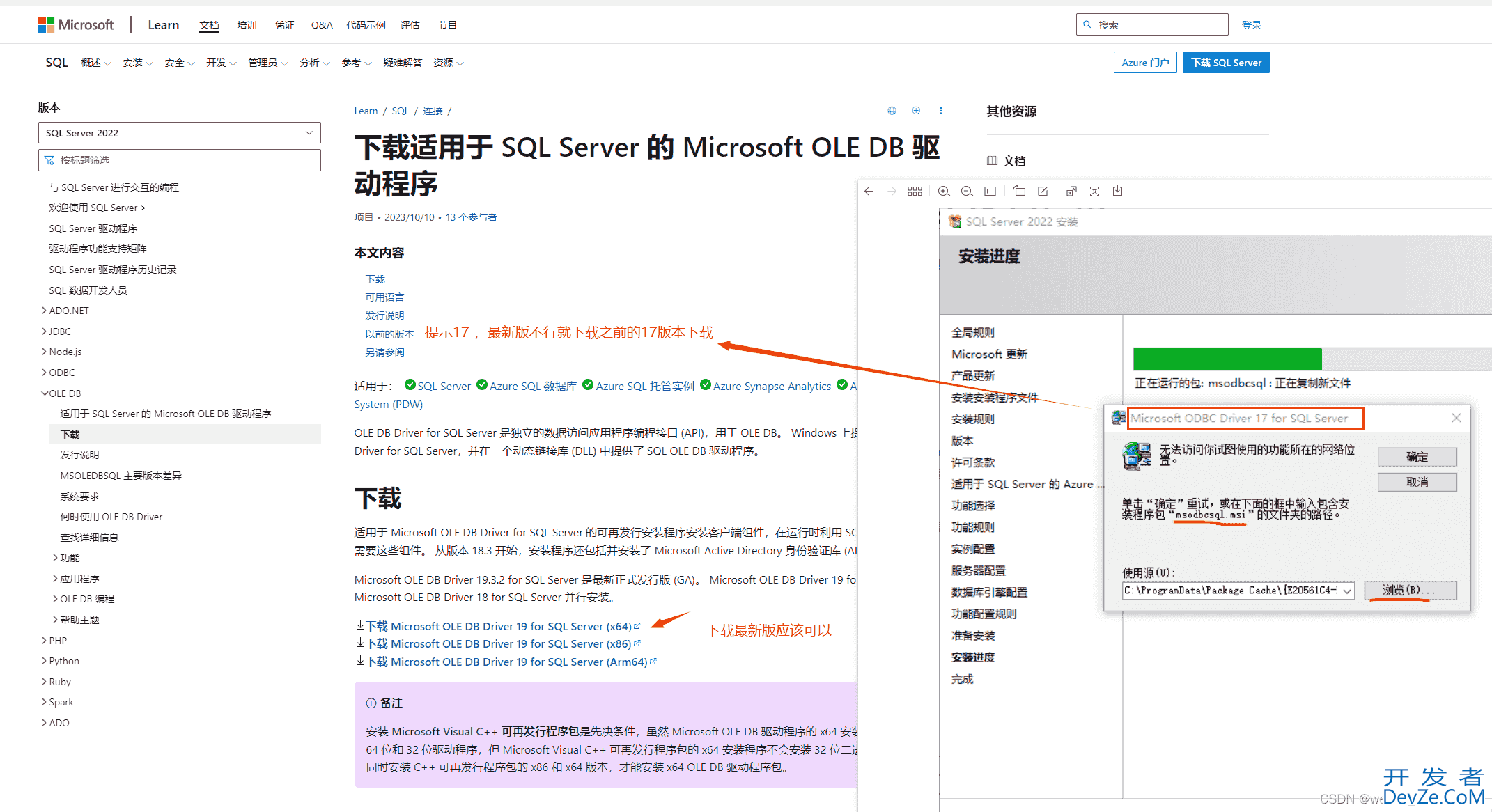Screen dimensions: 1492x812
Task: Click the Azure 门户 button
Action: [x=1145, y=63]
